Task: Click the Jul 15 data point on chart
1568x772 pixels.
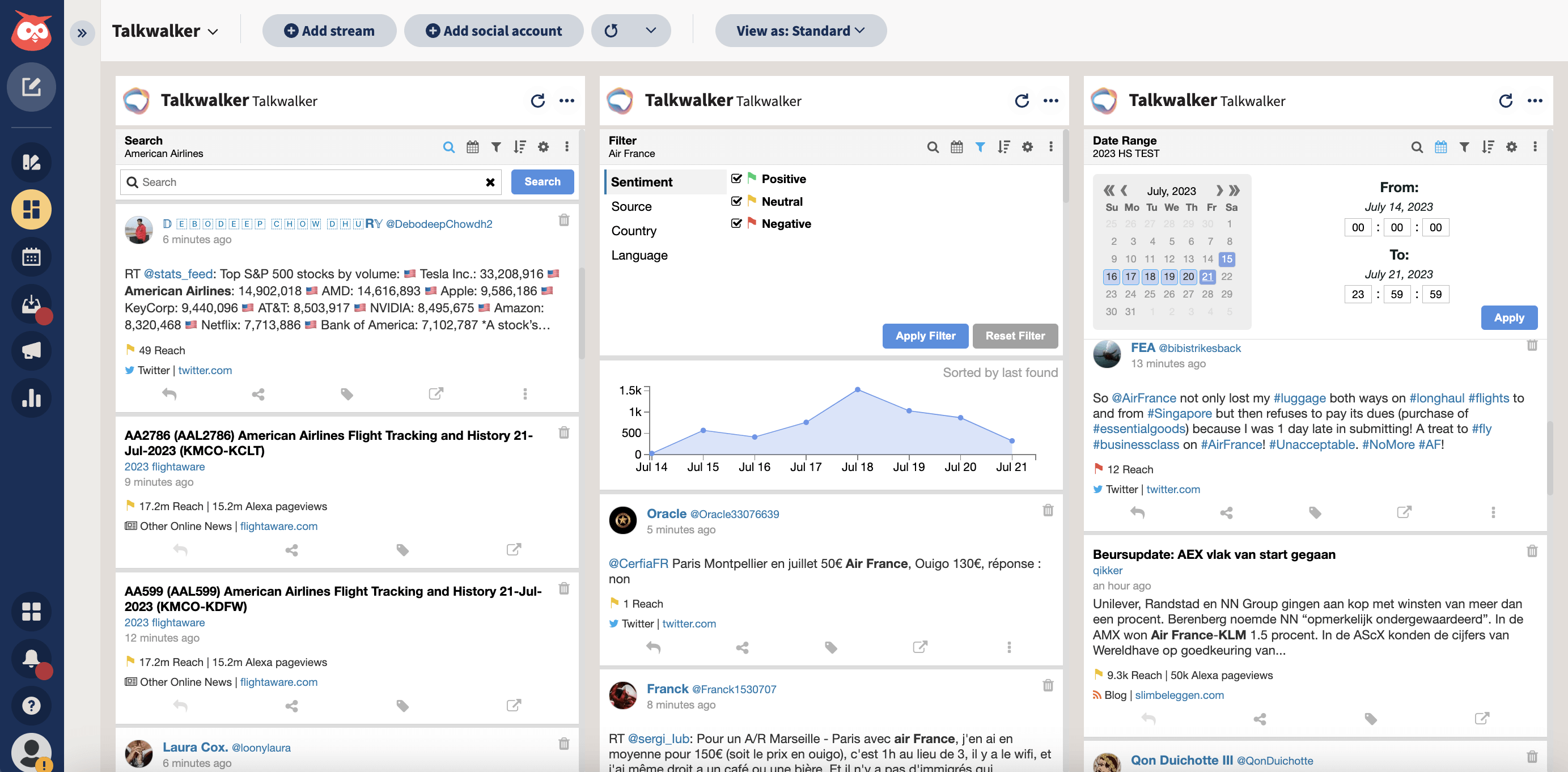Action: point(703,430)
